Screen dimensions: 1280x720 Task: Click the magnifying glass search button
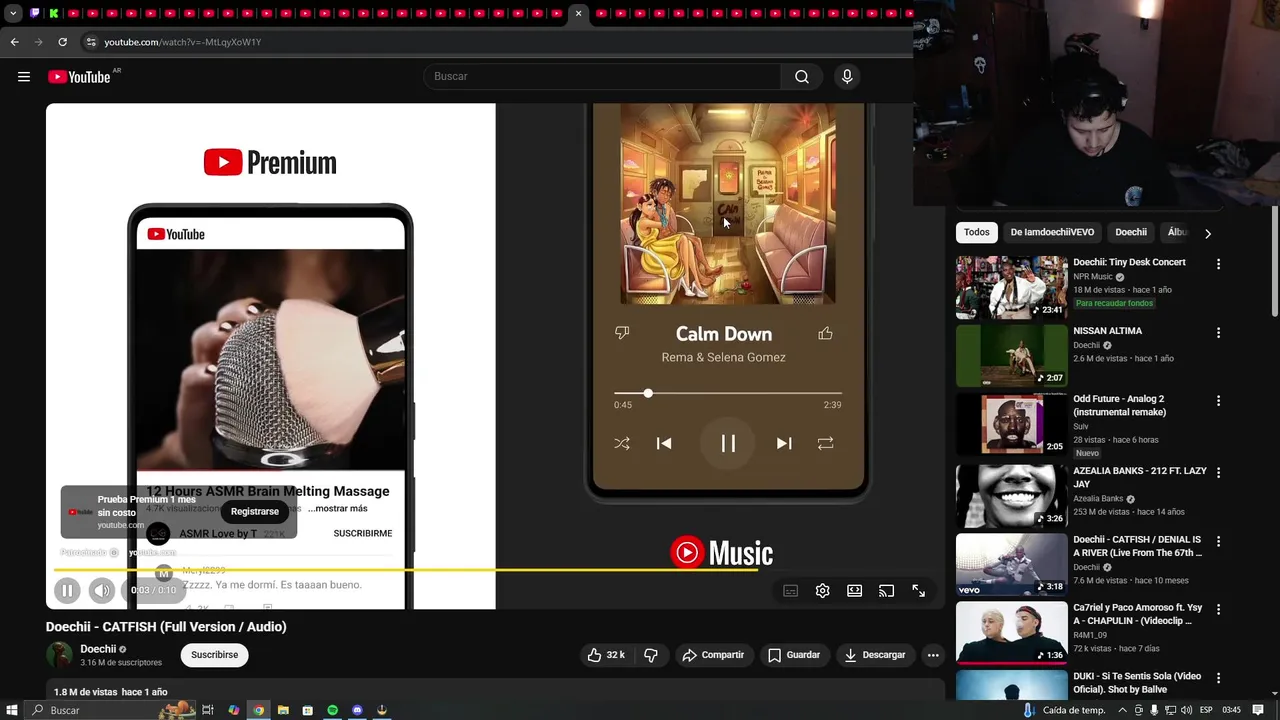pos(802,76)
